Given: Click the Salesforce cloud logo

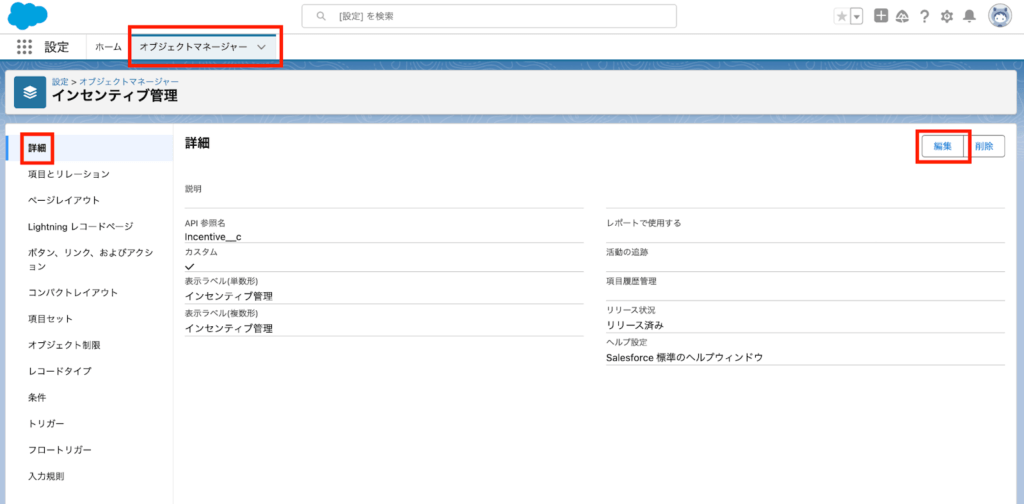Looking at the screenshot, I should pos(28,16).
